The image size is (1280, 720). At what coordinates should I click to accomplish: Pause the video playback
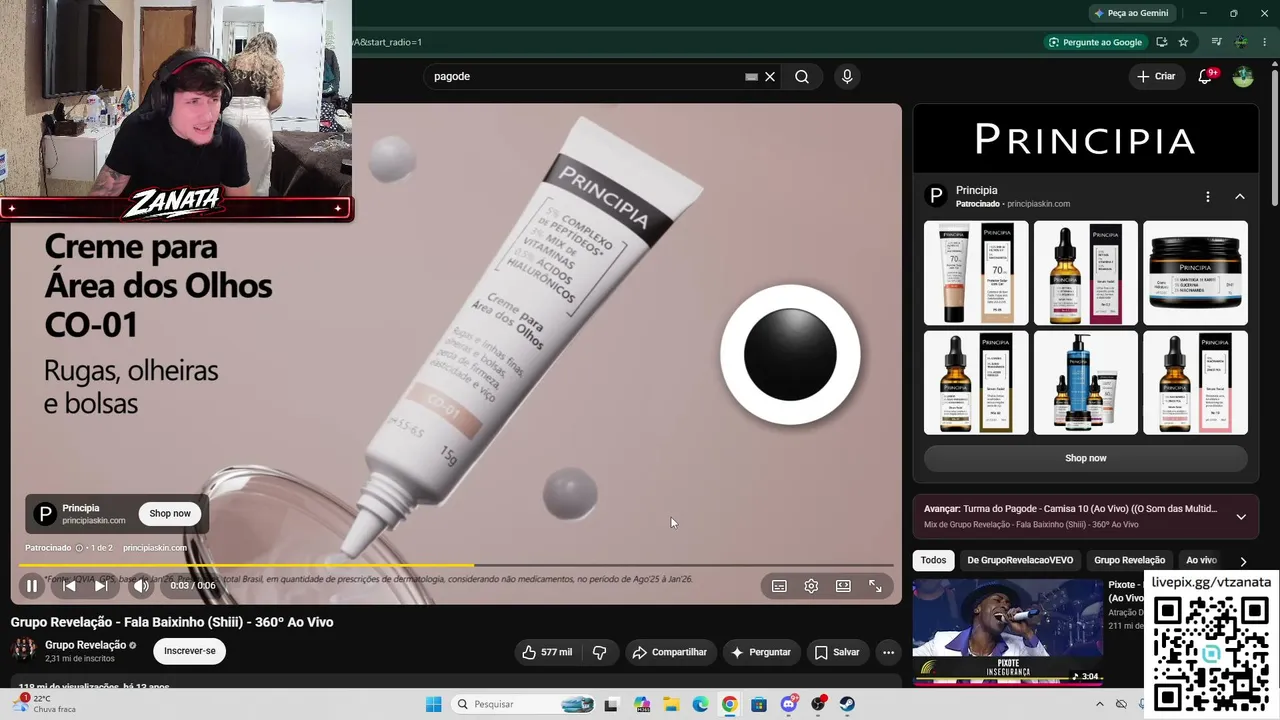32,586
